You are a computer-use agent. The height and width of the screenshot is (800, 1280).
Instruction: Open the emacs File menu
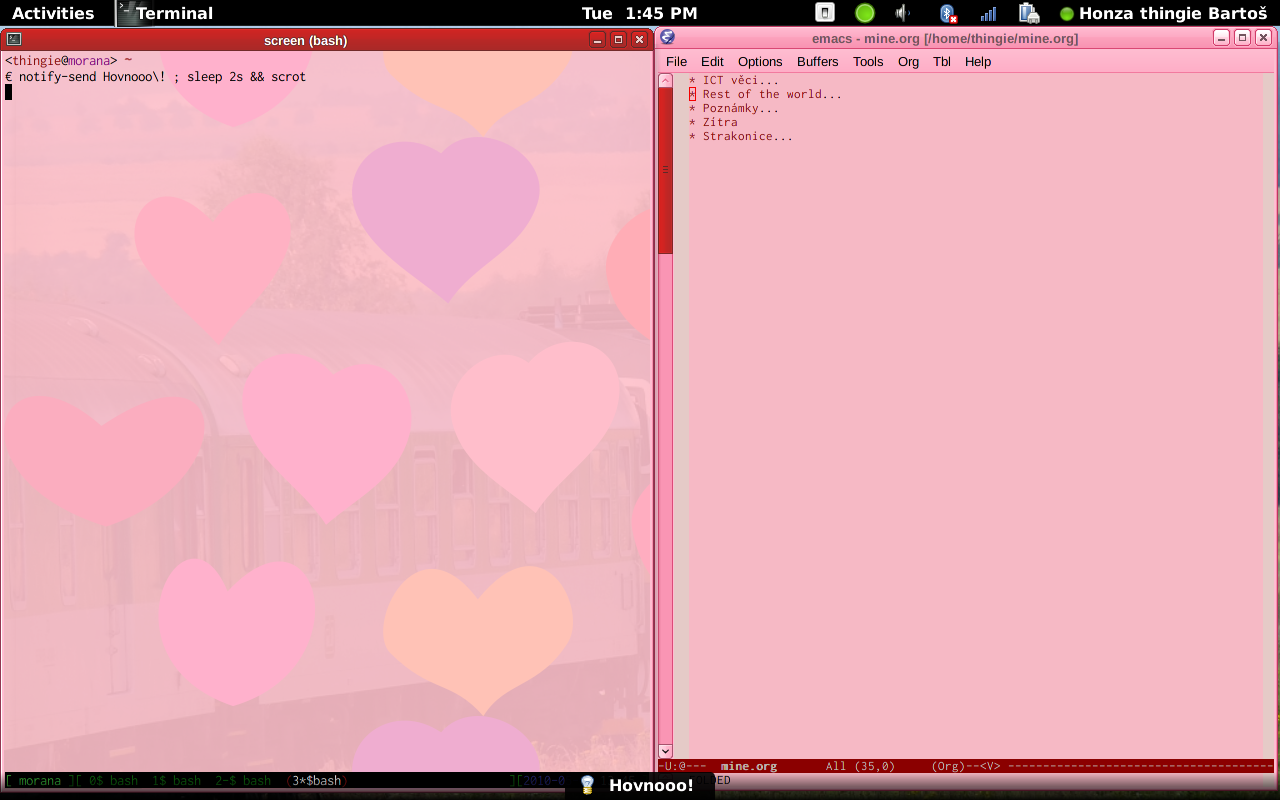(x=677, y=61)
